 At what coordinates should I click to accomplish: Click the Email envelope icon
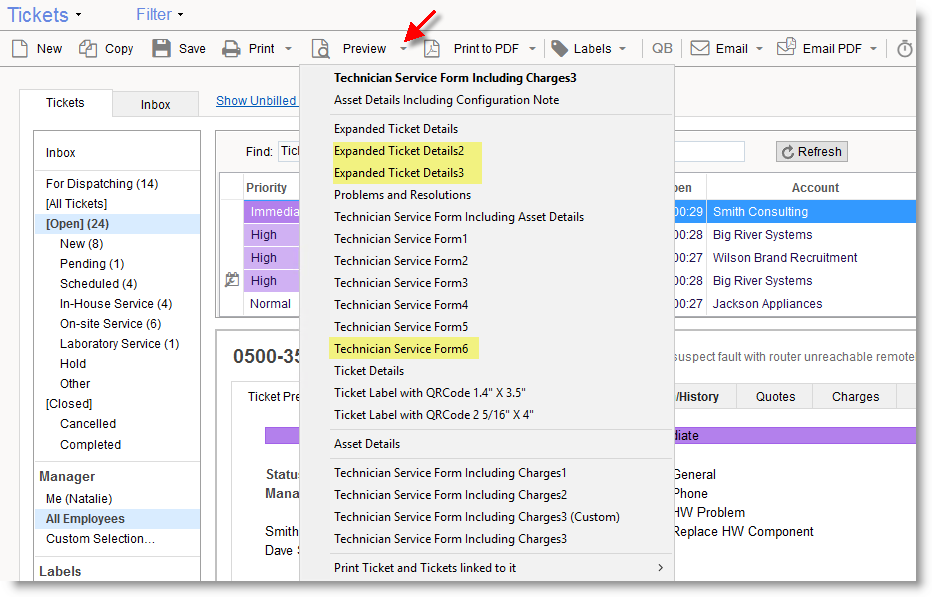tap(700, 48)
